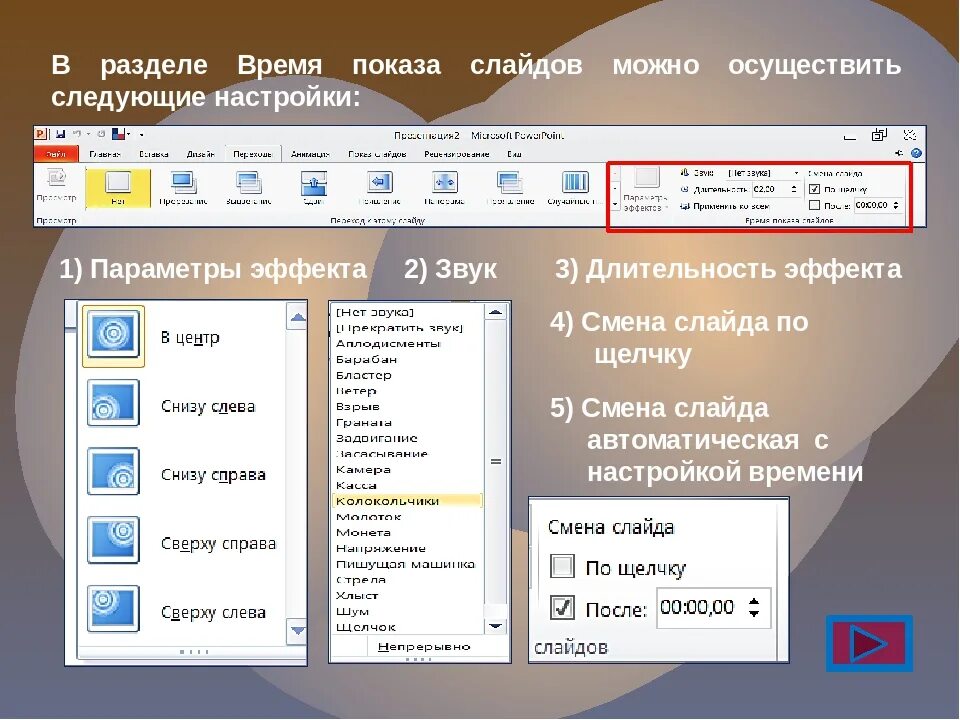Click the Длительность value field 02,00

click(x=770, y=189)
